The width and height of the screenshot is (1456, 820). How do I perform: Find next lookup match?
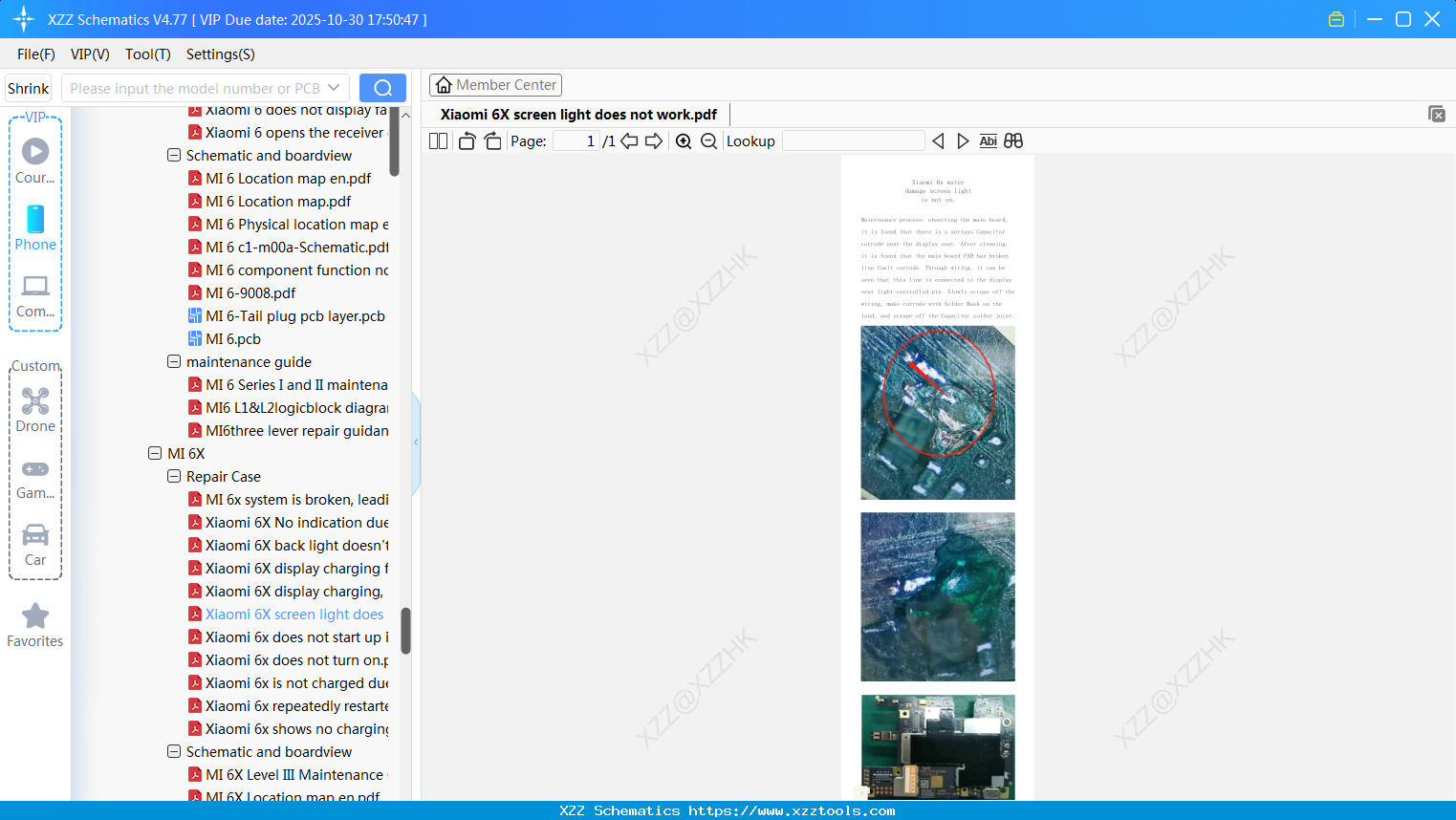coord(963,141)
